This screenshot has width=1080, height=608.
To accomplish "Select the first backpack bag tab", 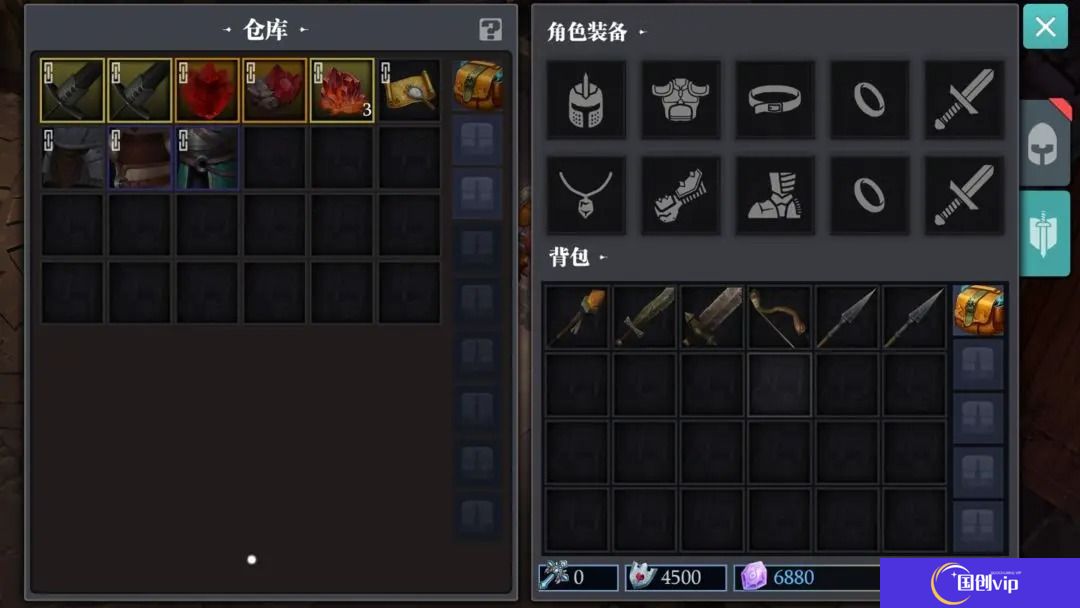I will [978, 311].
